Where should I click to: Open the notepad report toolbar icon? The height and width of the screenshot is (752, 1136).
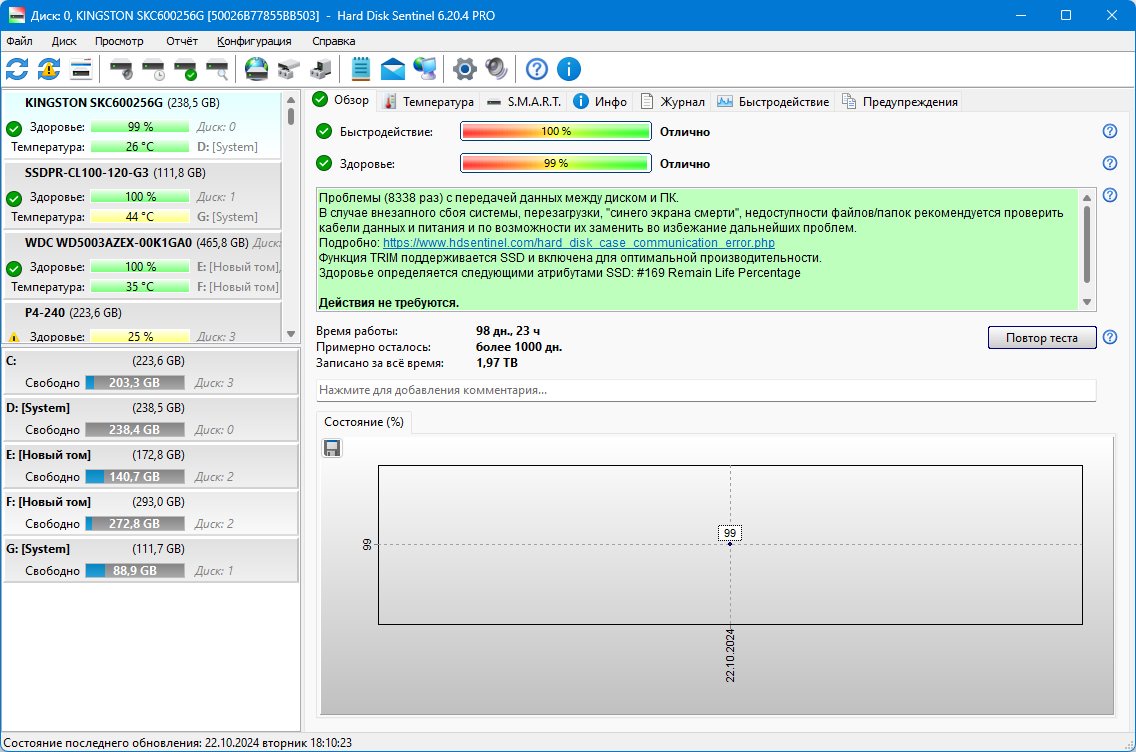point(361,70)
